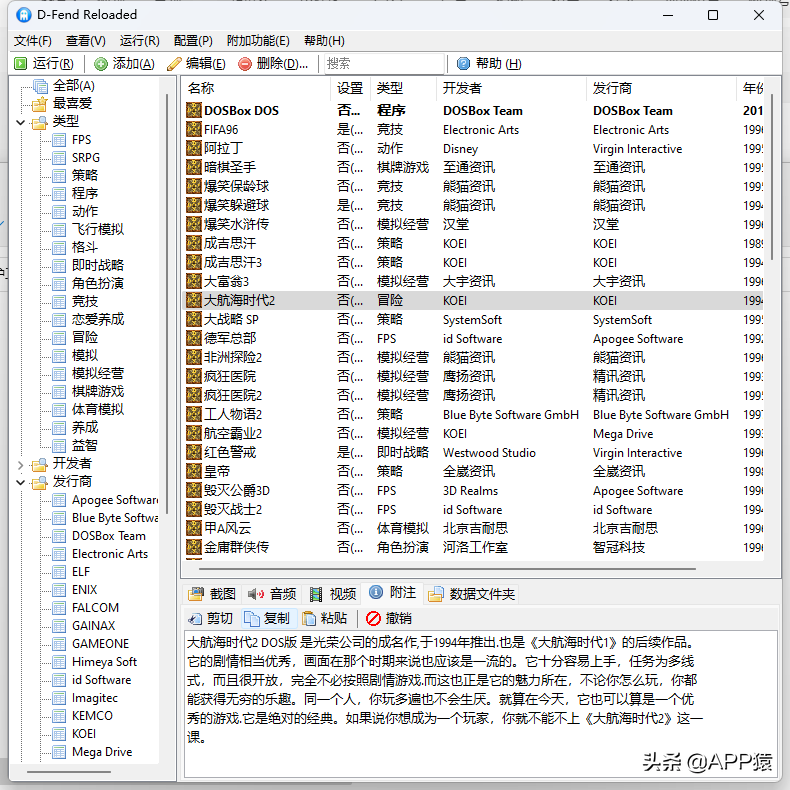Select 模拟经营 in the category tree
This screenshot has width=790, height=790.
coord(98,373)
